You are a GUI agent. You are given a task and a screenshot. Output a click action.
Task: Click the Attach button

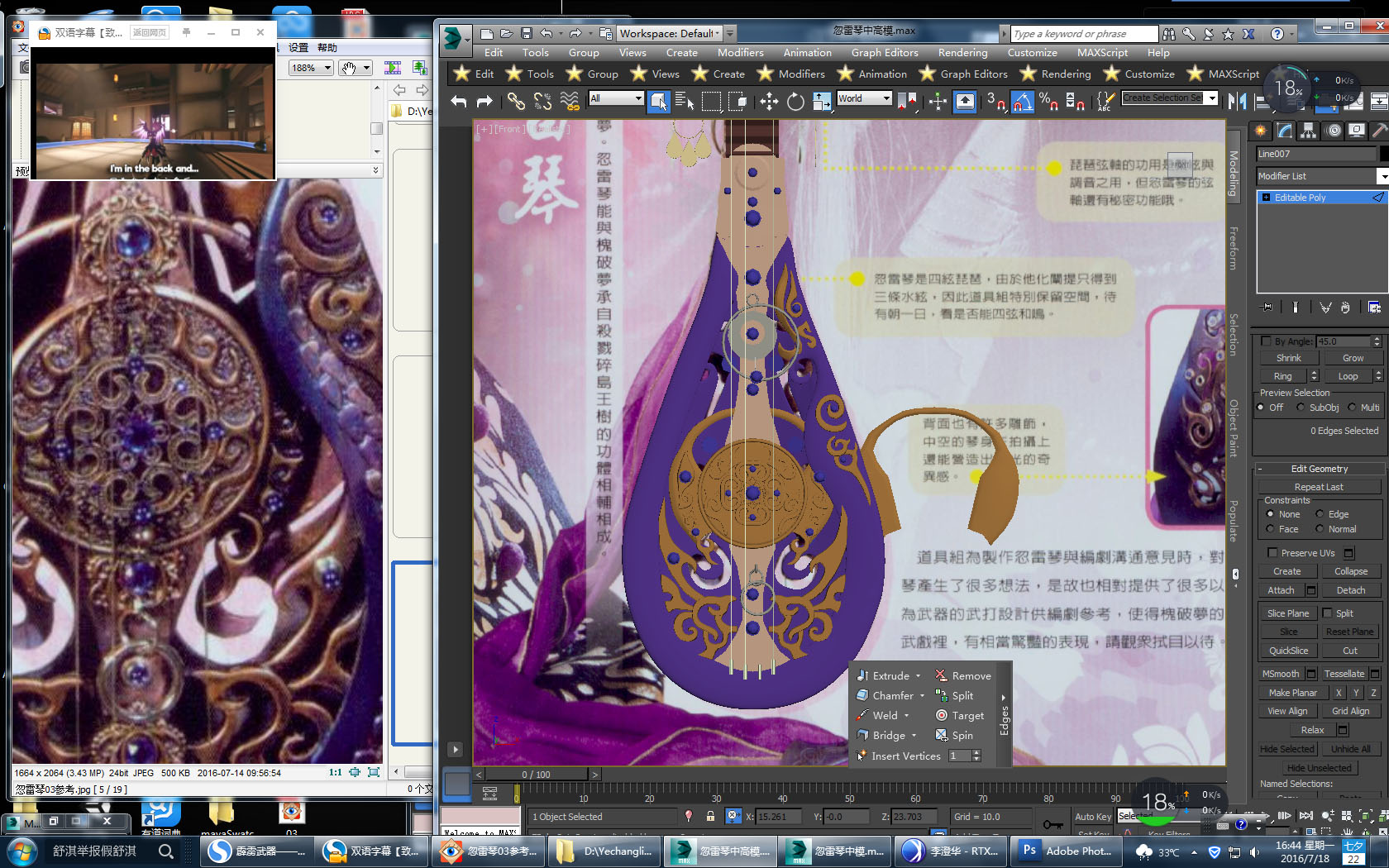click(x=1281, y=590)
